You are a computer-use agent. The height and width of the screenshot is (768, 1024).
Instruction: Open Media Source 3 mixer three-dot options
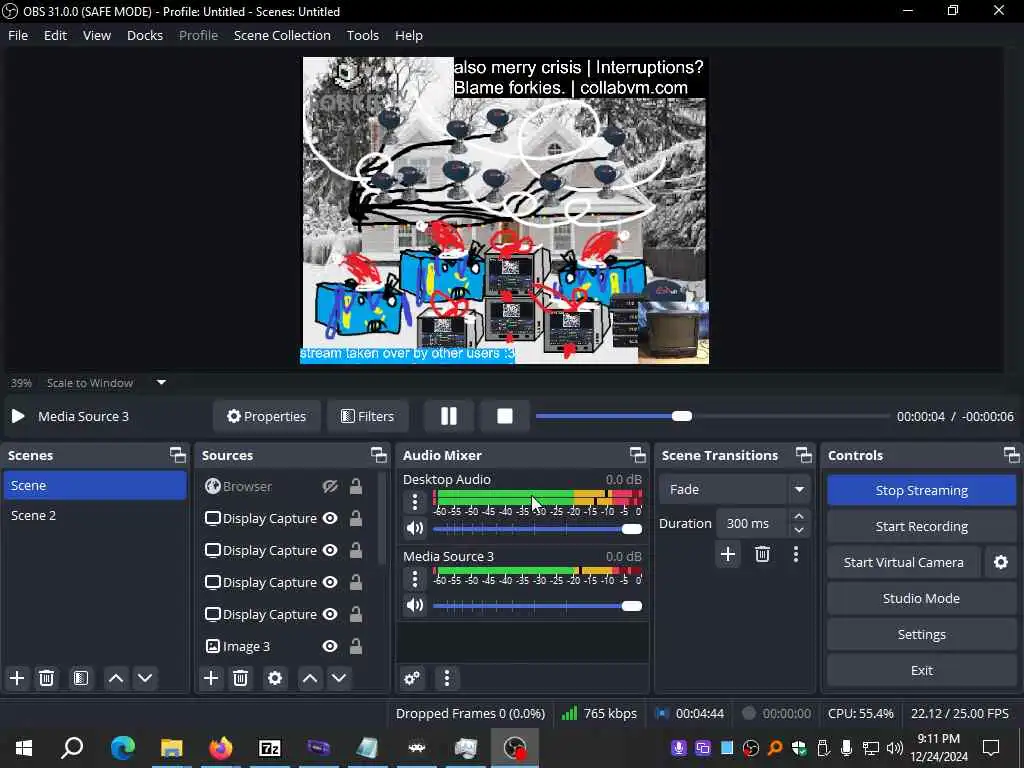(x=415, y=579)
